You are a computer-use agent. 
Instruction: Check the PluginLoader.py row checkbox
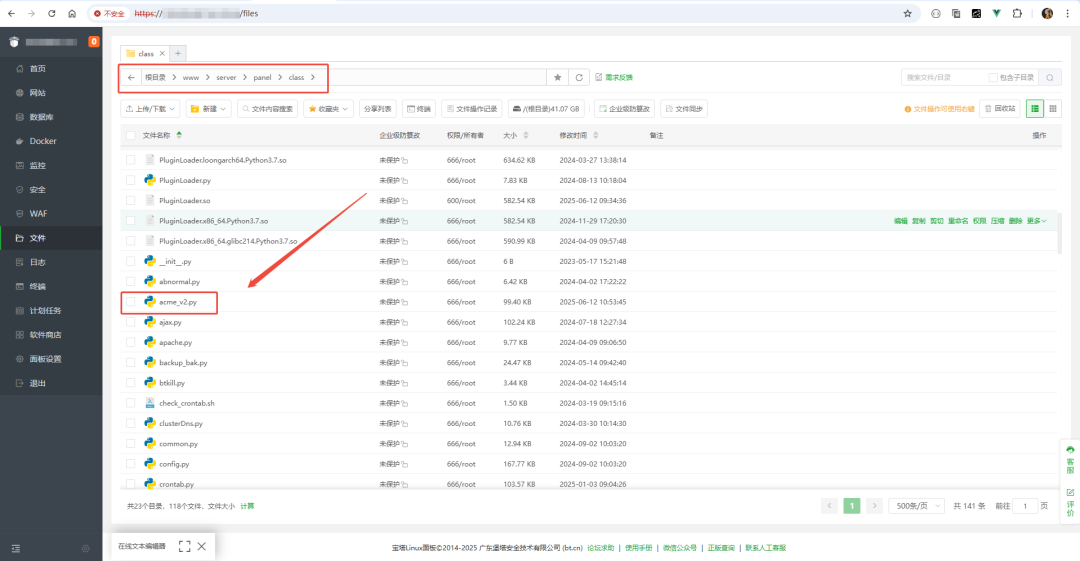coord(130,181)
